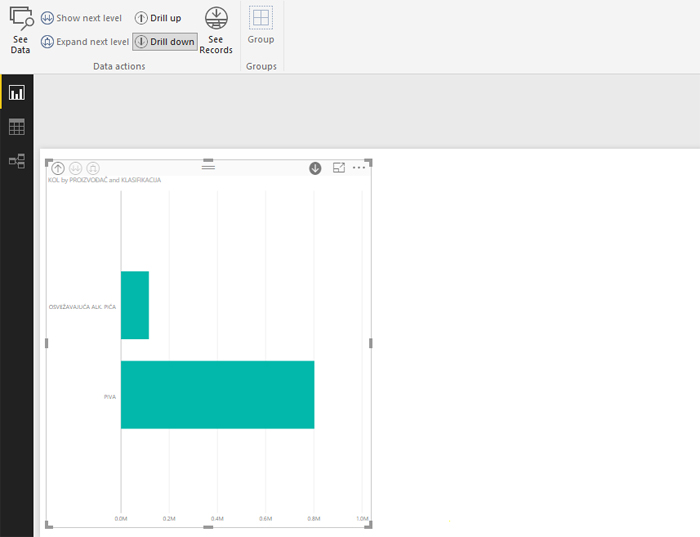This screenshot has width=700, height=537.
Task: Click double-arrow next level icon on chart
Action: 75,168
